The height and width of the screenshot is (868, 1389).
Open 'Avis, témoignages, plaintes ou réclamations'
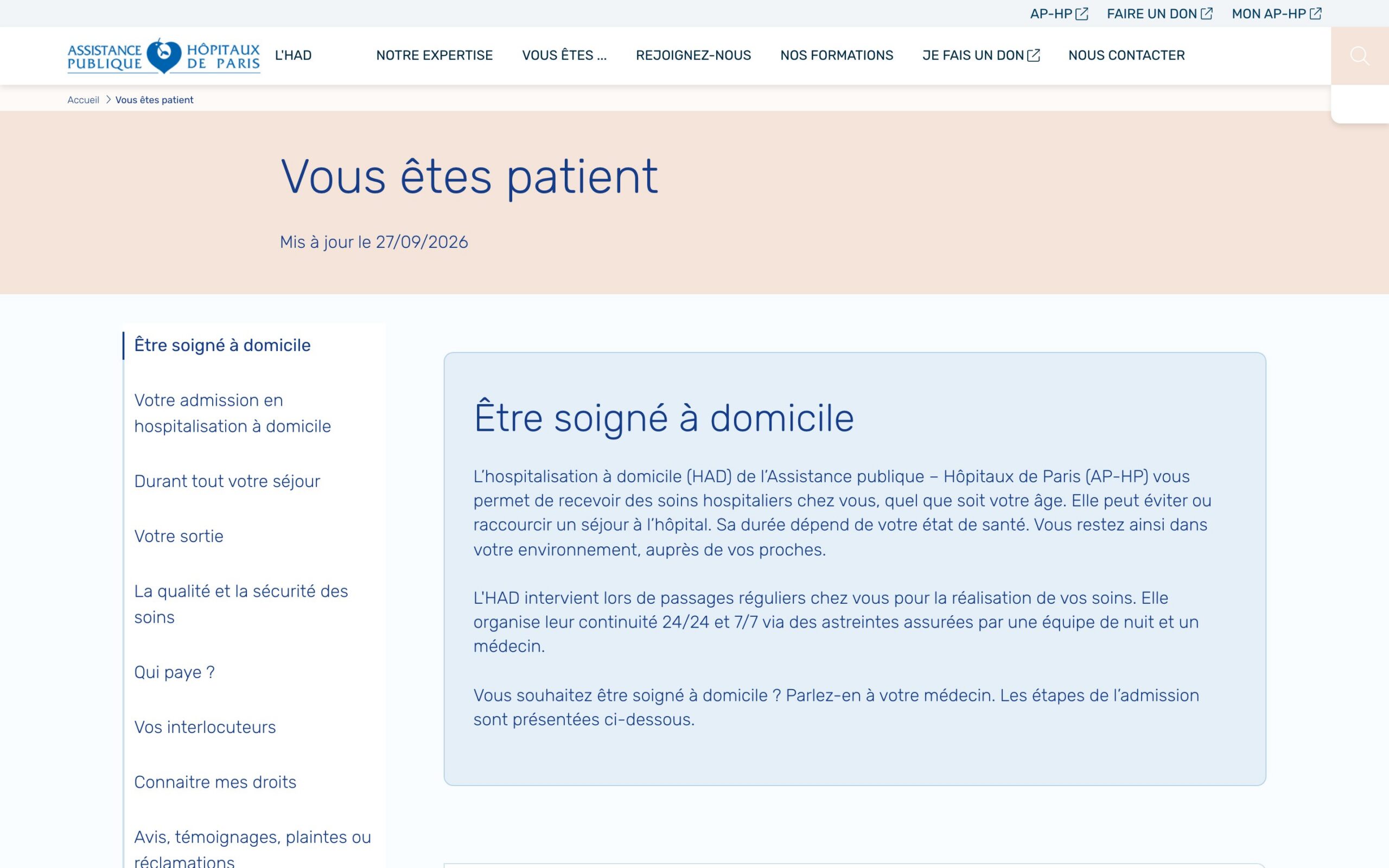252,850
